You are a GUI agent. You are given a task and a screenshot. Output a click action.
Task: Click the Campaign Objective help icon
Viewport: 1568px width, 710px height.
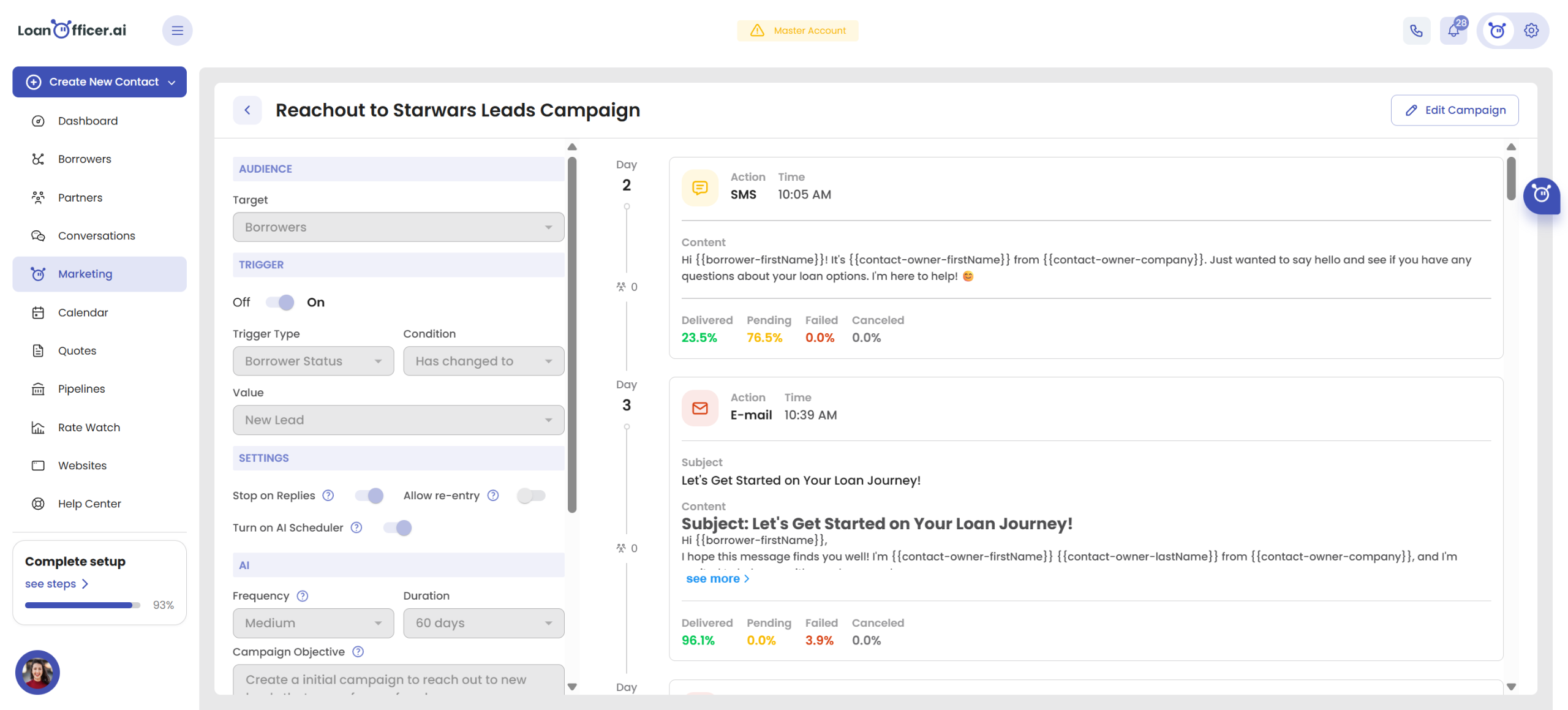click(358, 652)
